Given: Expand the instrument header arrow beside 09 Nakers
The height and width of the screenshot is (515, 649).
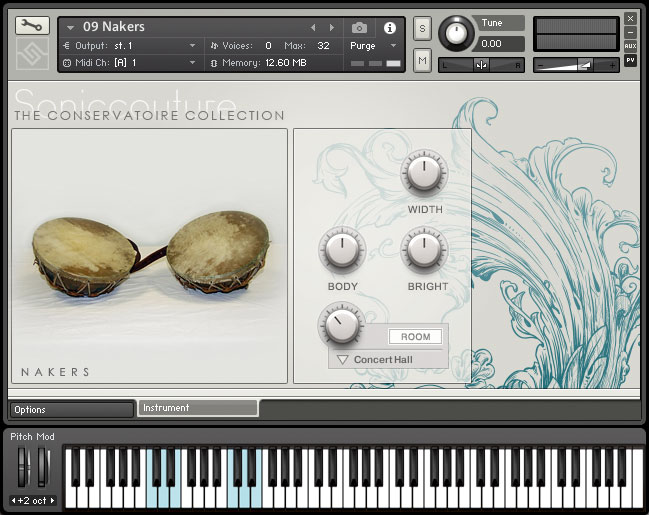Looking at the screenshot, I should 70,28.
